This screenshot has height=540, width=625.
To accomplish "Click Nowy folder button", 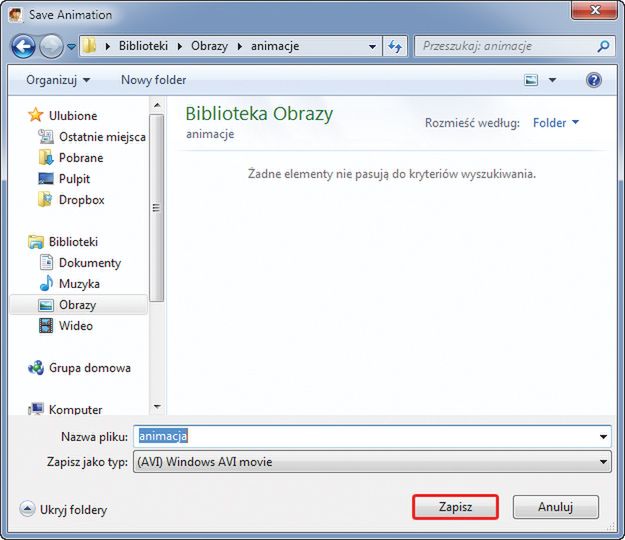I will [x=153, y=80].
